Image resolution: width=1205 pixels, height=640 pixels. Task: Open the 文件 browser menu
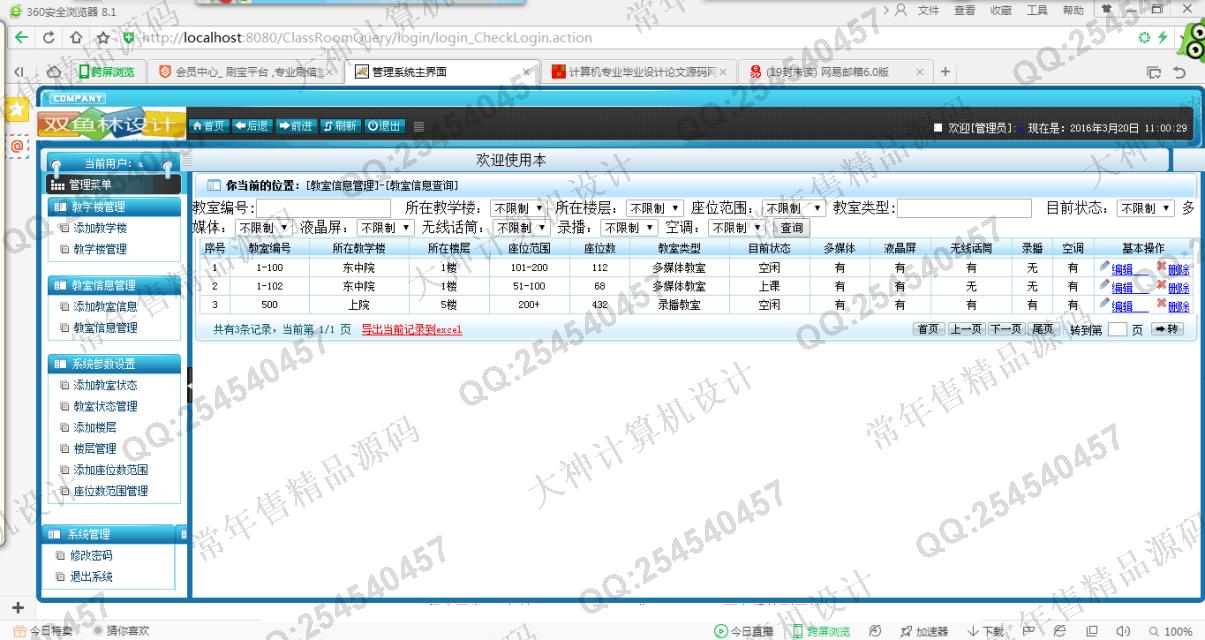tap(928, 10)
